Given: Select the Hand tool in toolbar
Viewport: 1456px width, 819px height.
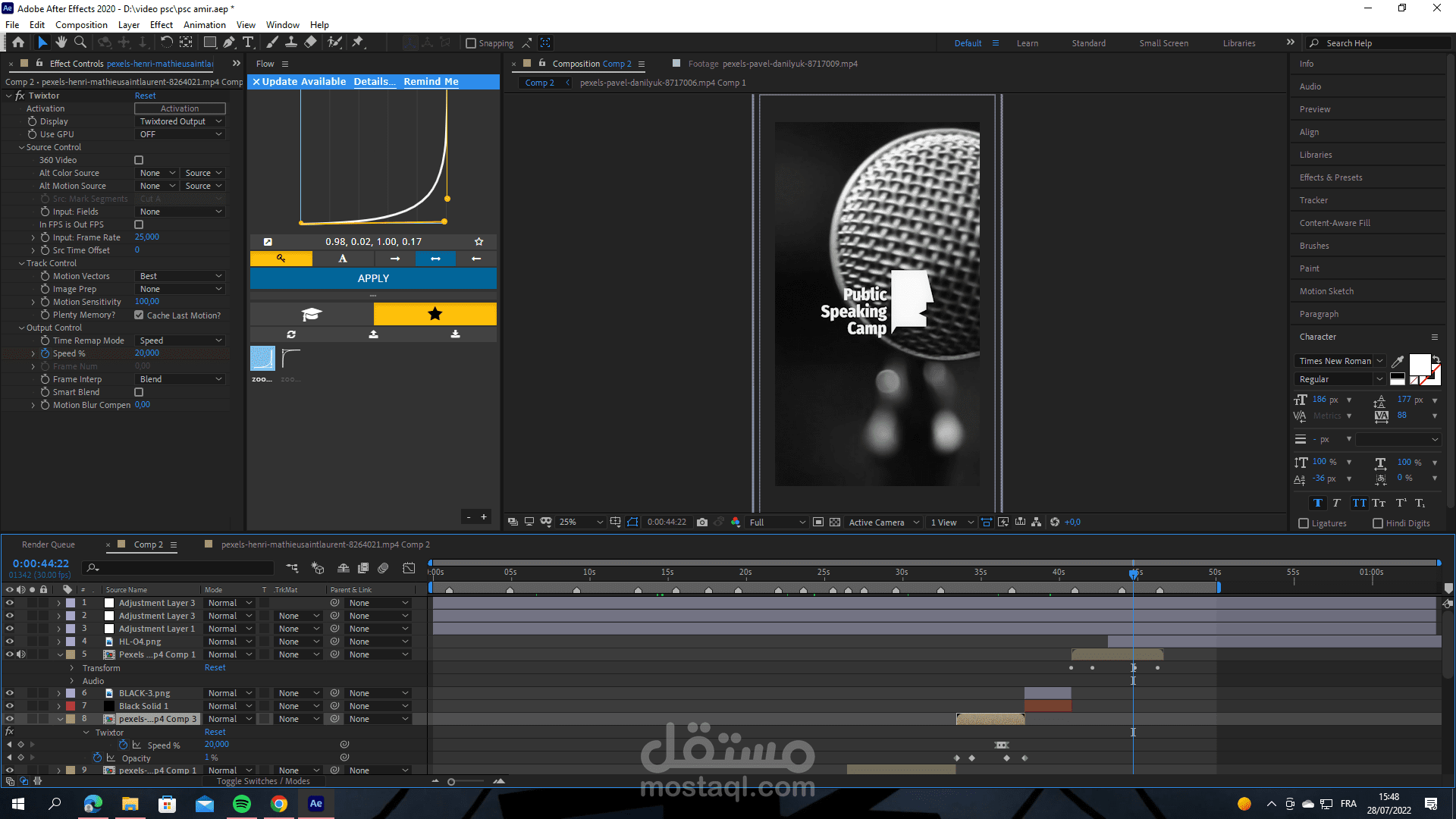Looking at the screenshot, I should tap(61, 42).
